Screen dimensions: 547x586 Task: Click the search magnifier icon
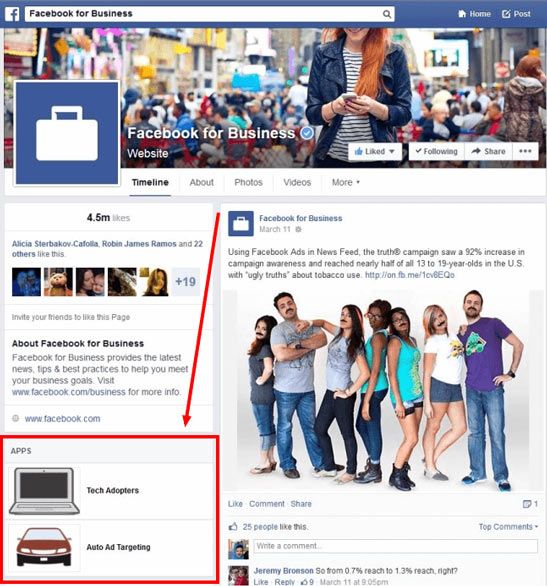[x=387, y=14]
